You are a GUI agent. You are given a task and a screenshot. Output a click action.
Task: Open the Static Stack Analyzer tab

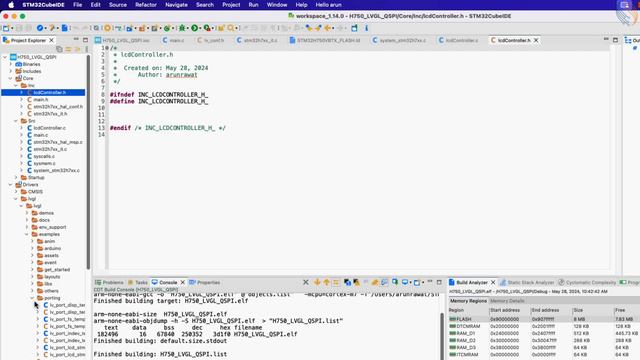[x=527, y=282]
